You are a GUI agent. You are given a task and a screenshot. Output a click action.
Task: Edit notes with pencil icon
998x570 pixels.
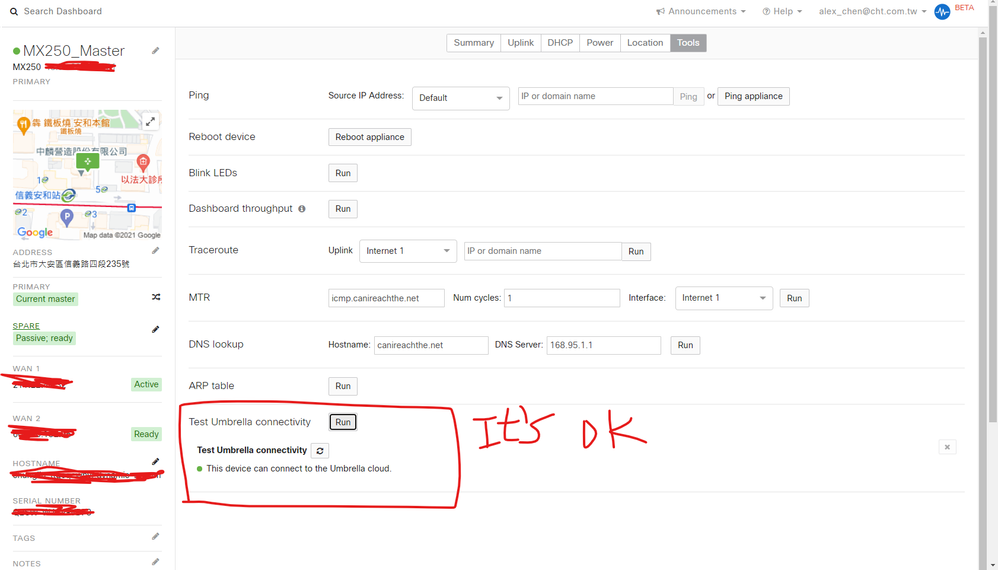pos(155,562)
